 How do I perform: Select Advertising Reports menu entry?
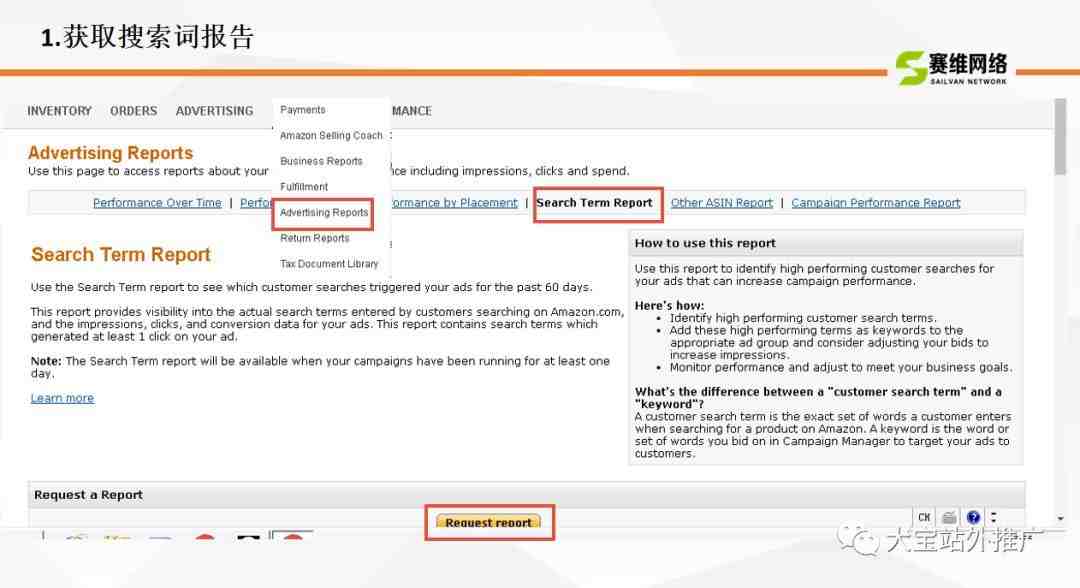324,213
